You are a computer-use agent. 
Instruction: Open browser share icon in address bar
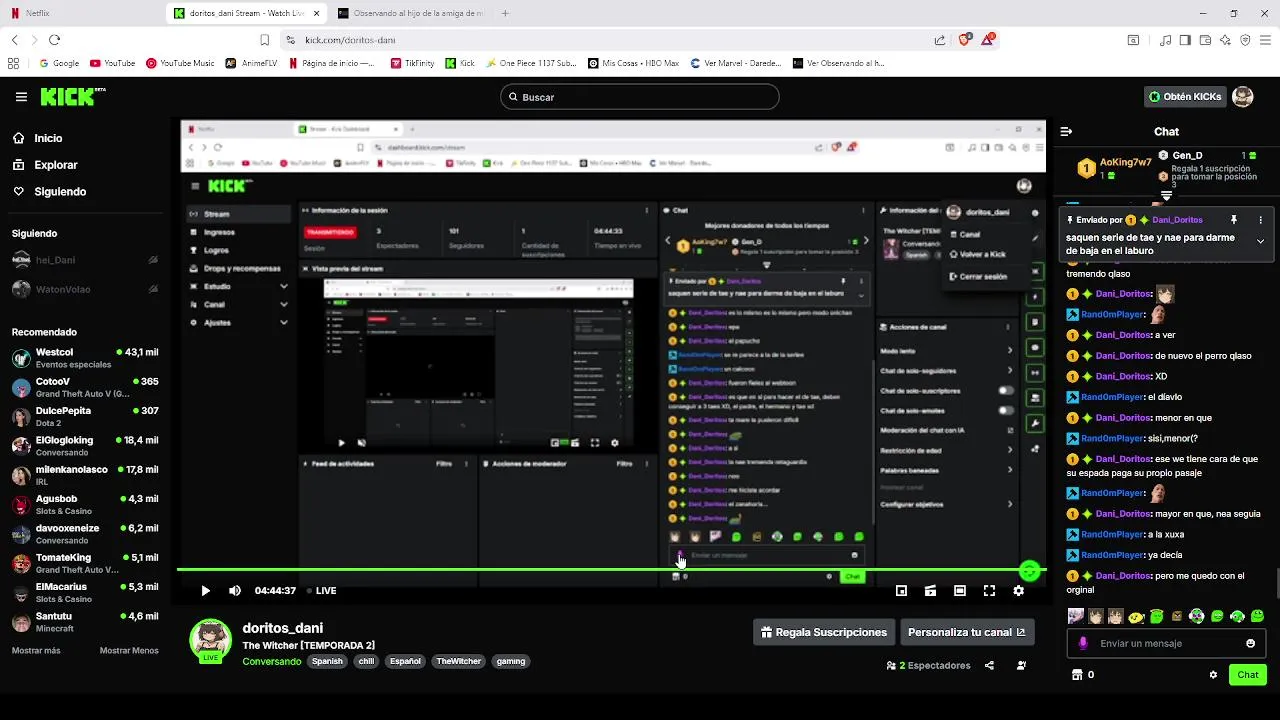(940, 40)
